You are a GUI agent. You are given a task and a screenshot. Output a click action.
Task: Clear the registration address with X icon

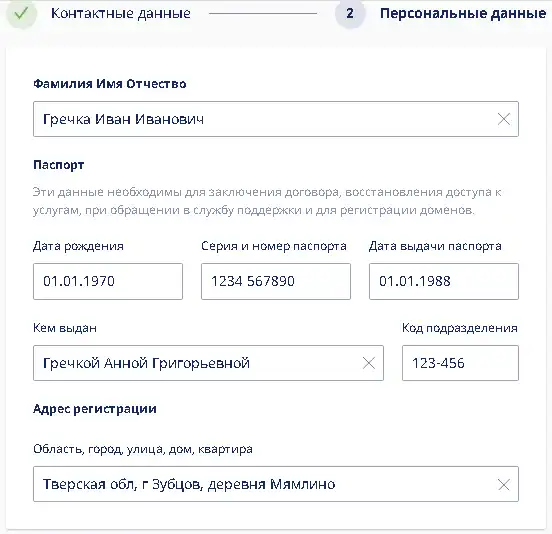pyautogui.click(x=504, y=484)
